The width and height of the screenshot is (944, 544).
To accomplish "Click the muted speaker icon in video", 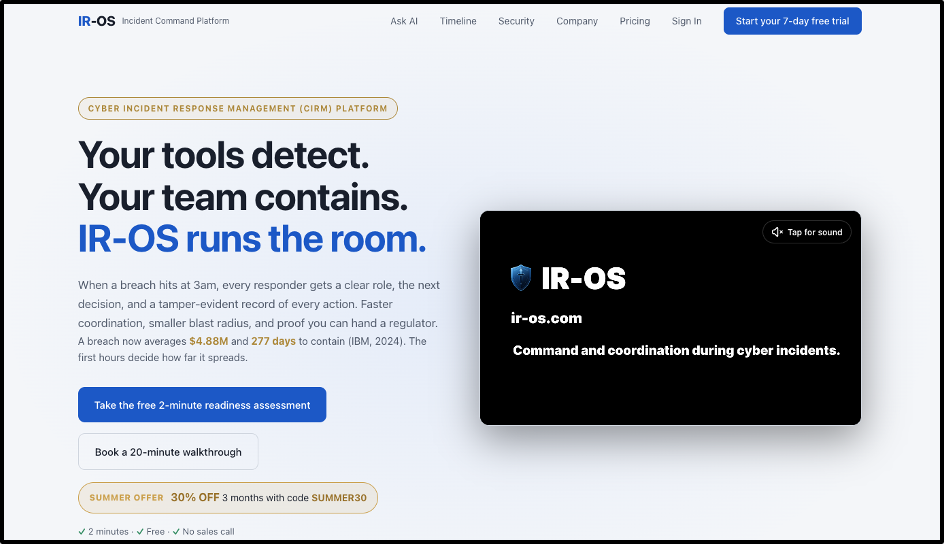I will pyautogui.click(x=777, y=232).
